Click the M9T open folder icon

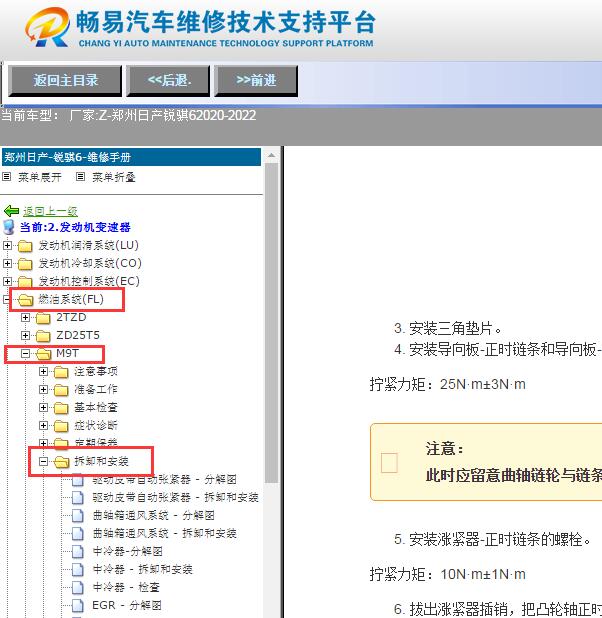click(44, 354)
